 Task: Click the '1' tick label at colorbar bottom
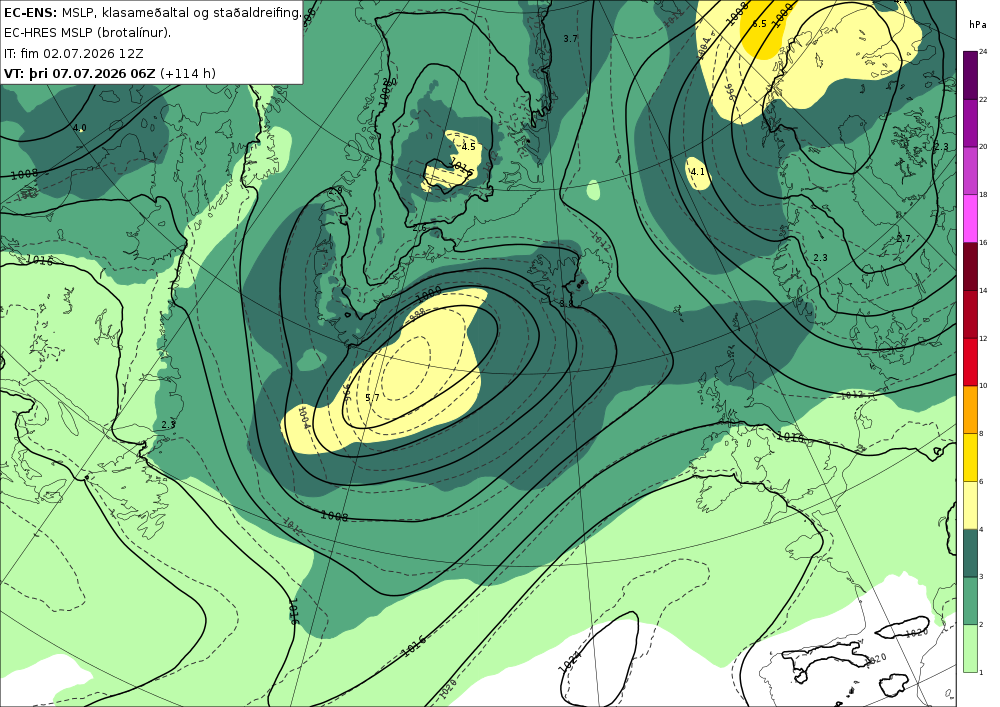coord(982,672)
